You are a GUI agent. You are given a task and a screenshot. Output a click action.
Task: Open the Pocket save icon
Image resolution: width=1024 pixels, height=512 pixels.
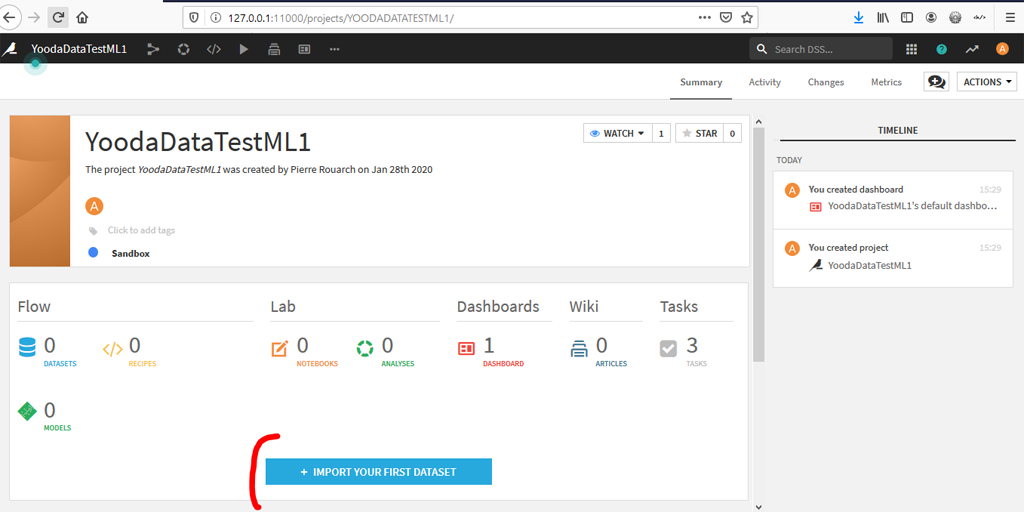click(726, 18)
